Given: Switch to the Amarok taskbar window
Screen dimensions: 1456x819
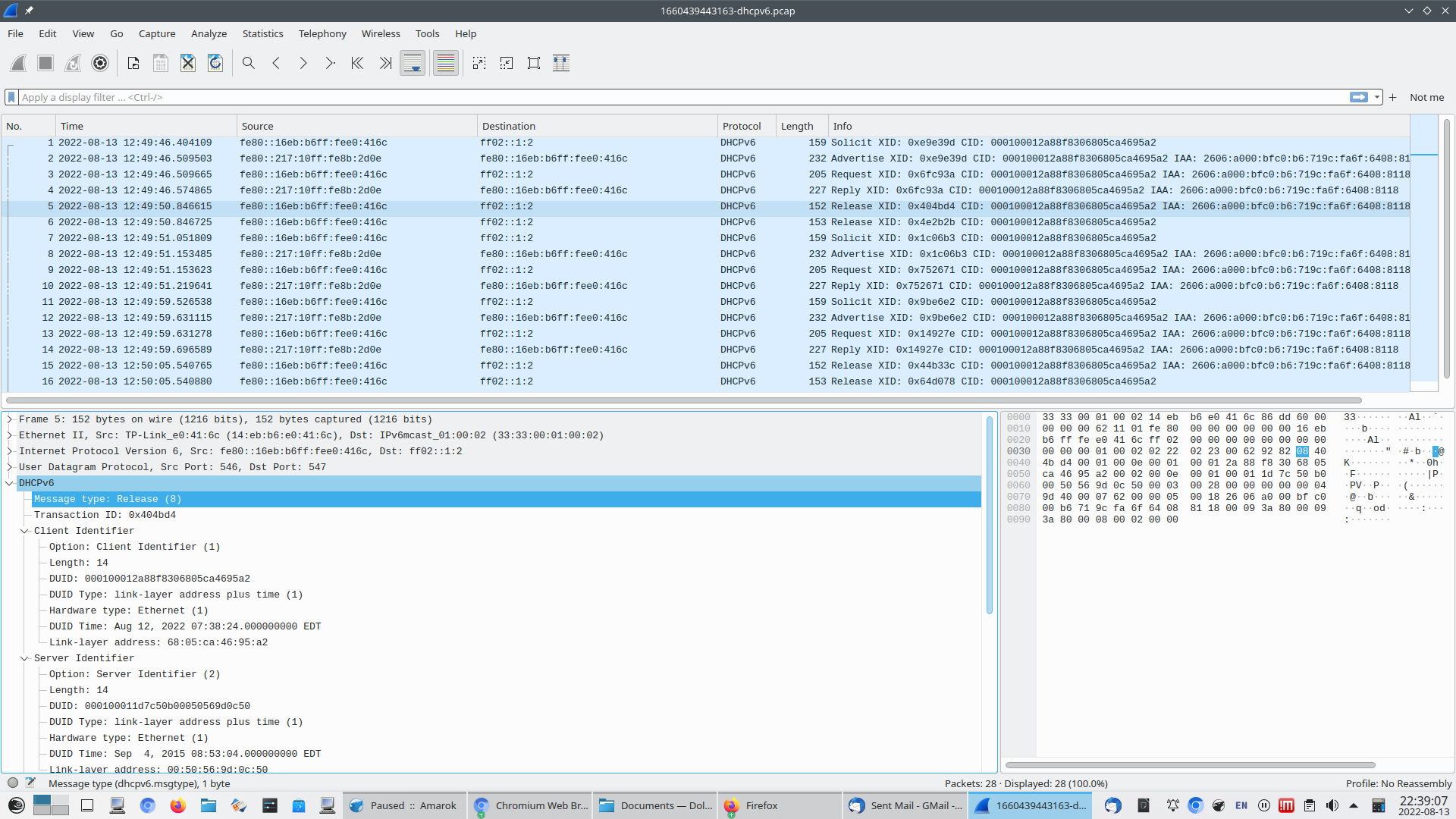Looking at the screenshot, I should pos(403,805).
